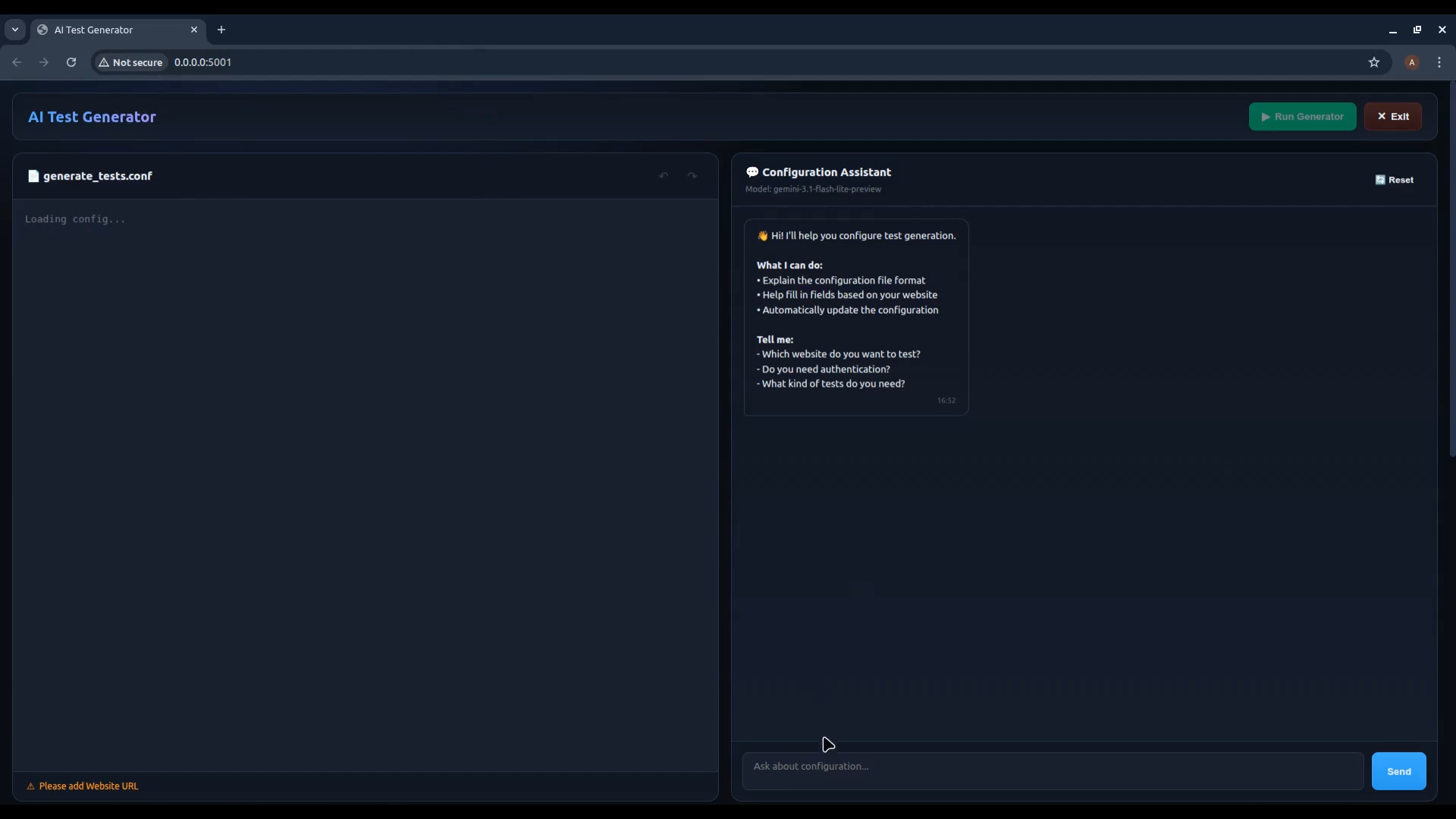
Task: Undo the last config change
Action: 664,175
